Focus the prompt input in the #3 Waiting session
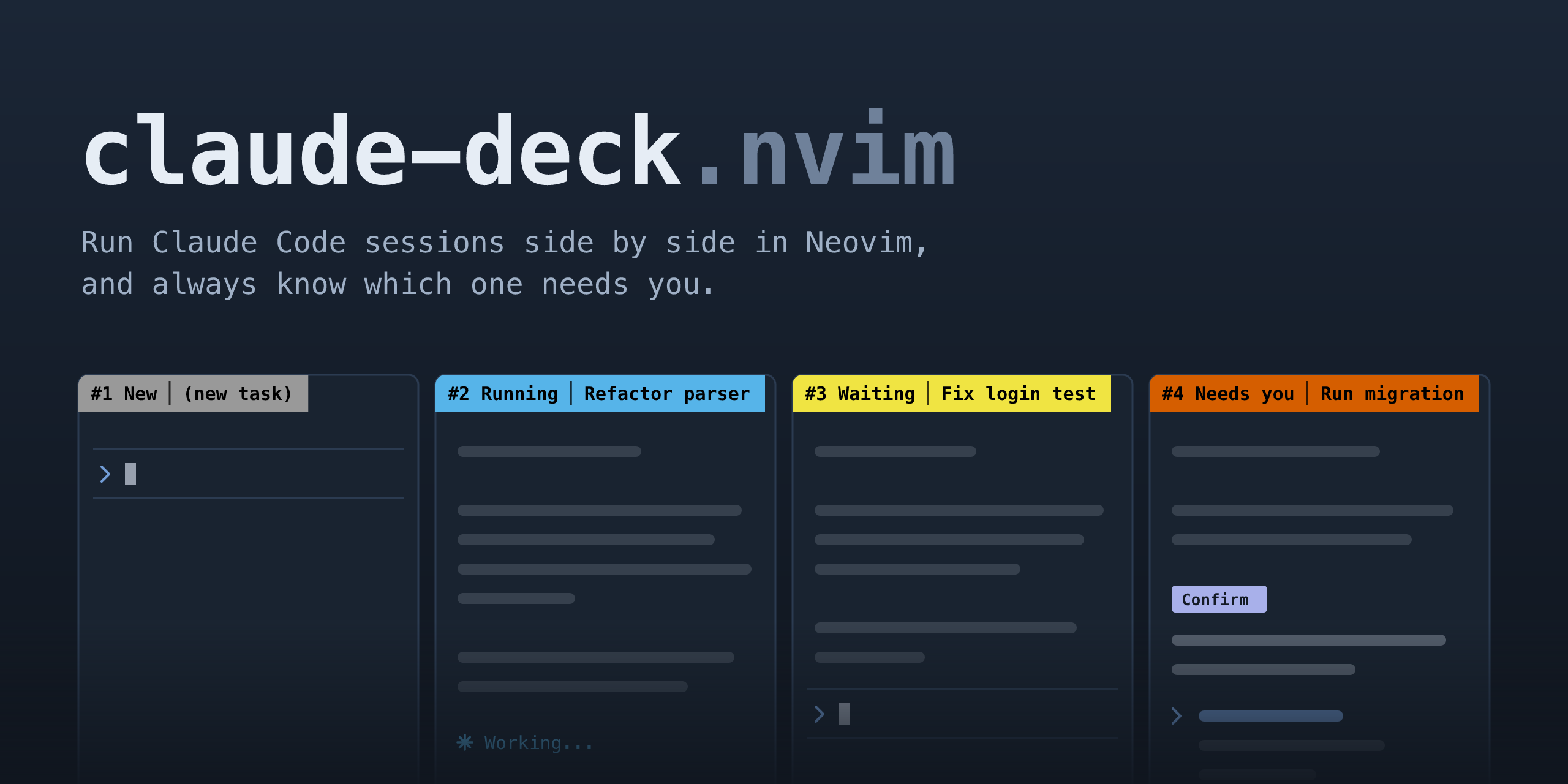 point(962,714)
